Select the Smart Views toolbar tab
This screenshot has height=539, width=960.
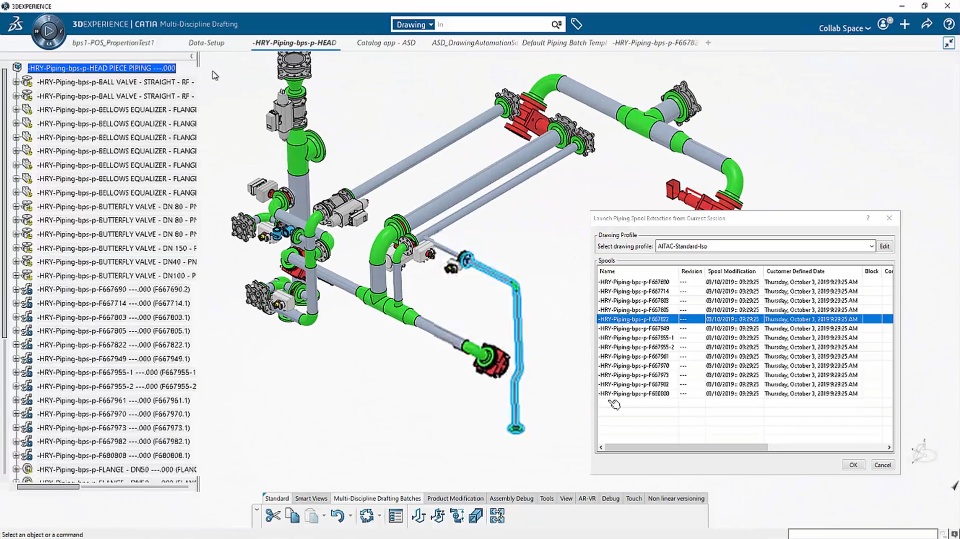(311, 499)
